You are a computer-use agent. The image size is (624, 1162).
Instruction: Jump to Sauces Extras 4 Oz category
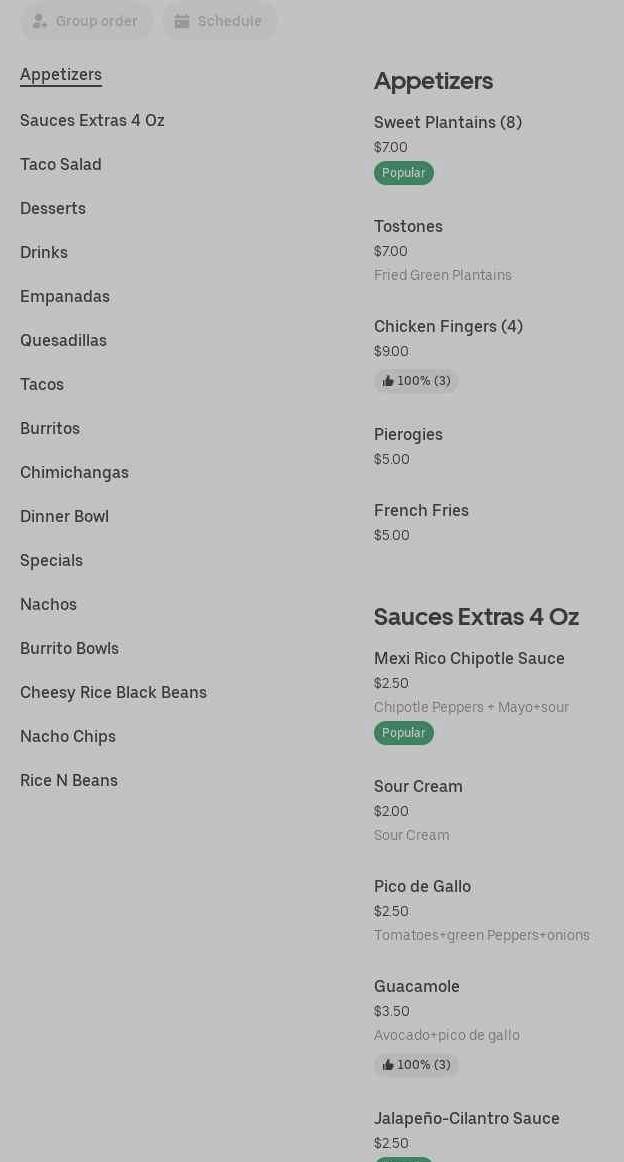tap(92, 121)
